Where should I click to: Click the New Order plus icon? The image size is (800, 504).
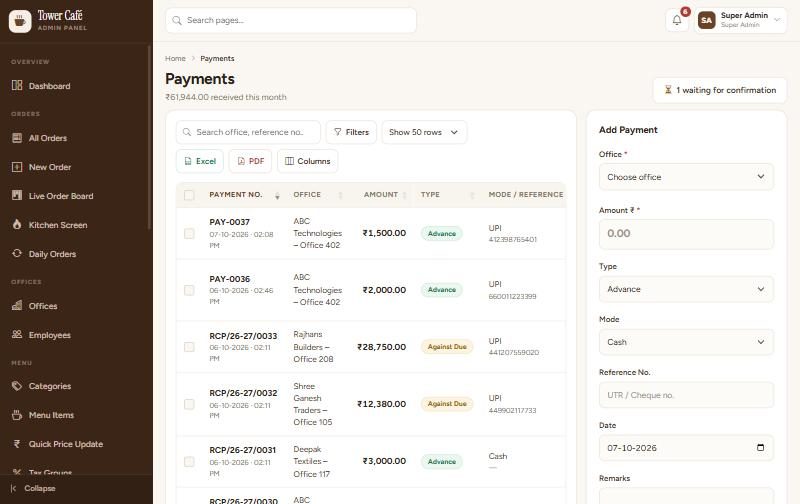pos(17,167)
